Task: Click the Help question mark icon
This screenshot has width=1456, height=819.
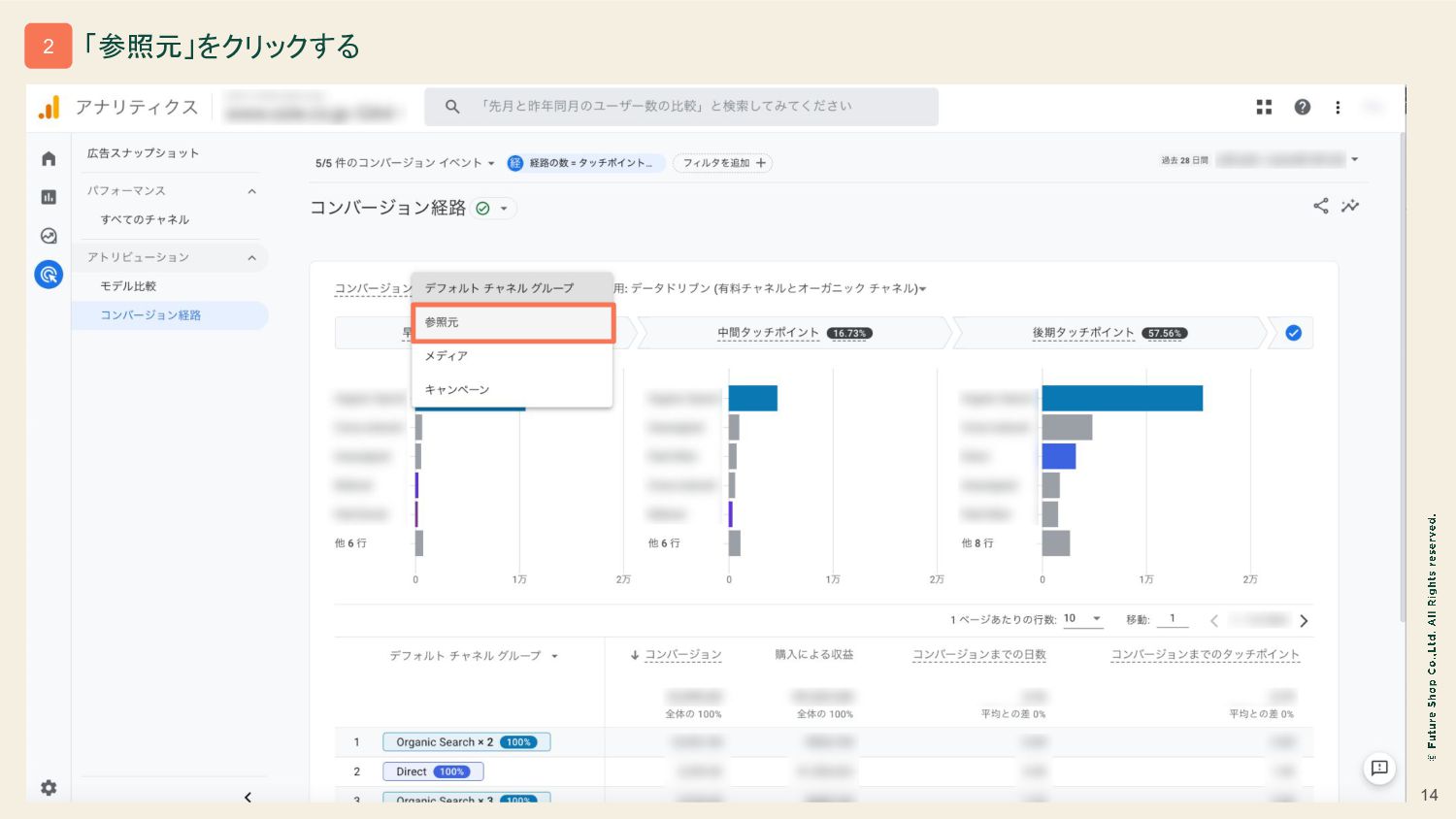Action: click(x=1303, y=107)
